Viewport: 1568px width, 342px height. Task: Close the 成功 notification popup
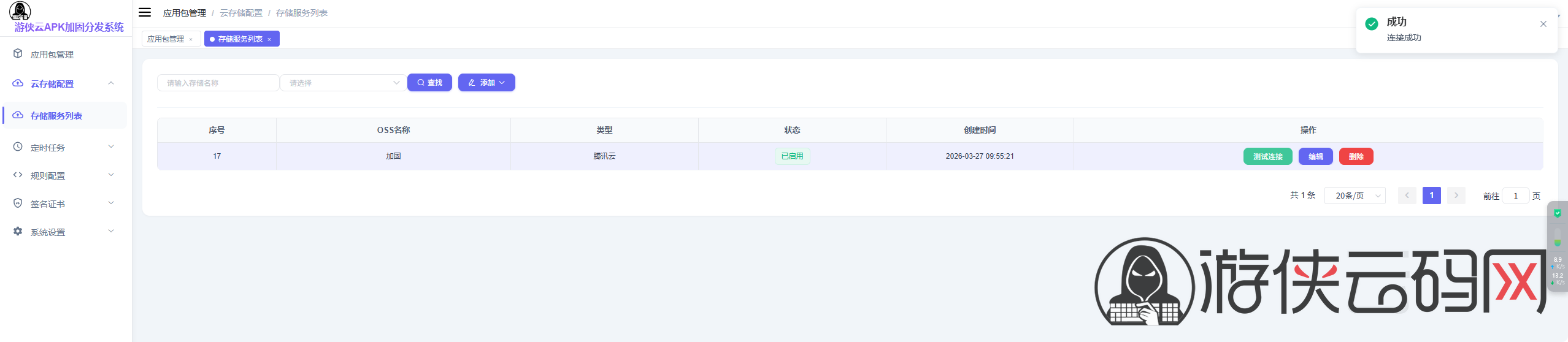click(x=1543, y=24)
